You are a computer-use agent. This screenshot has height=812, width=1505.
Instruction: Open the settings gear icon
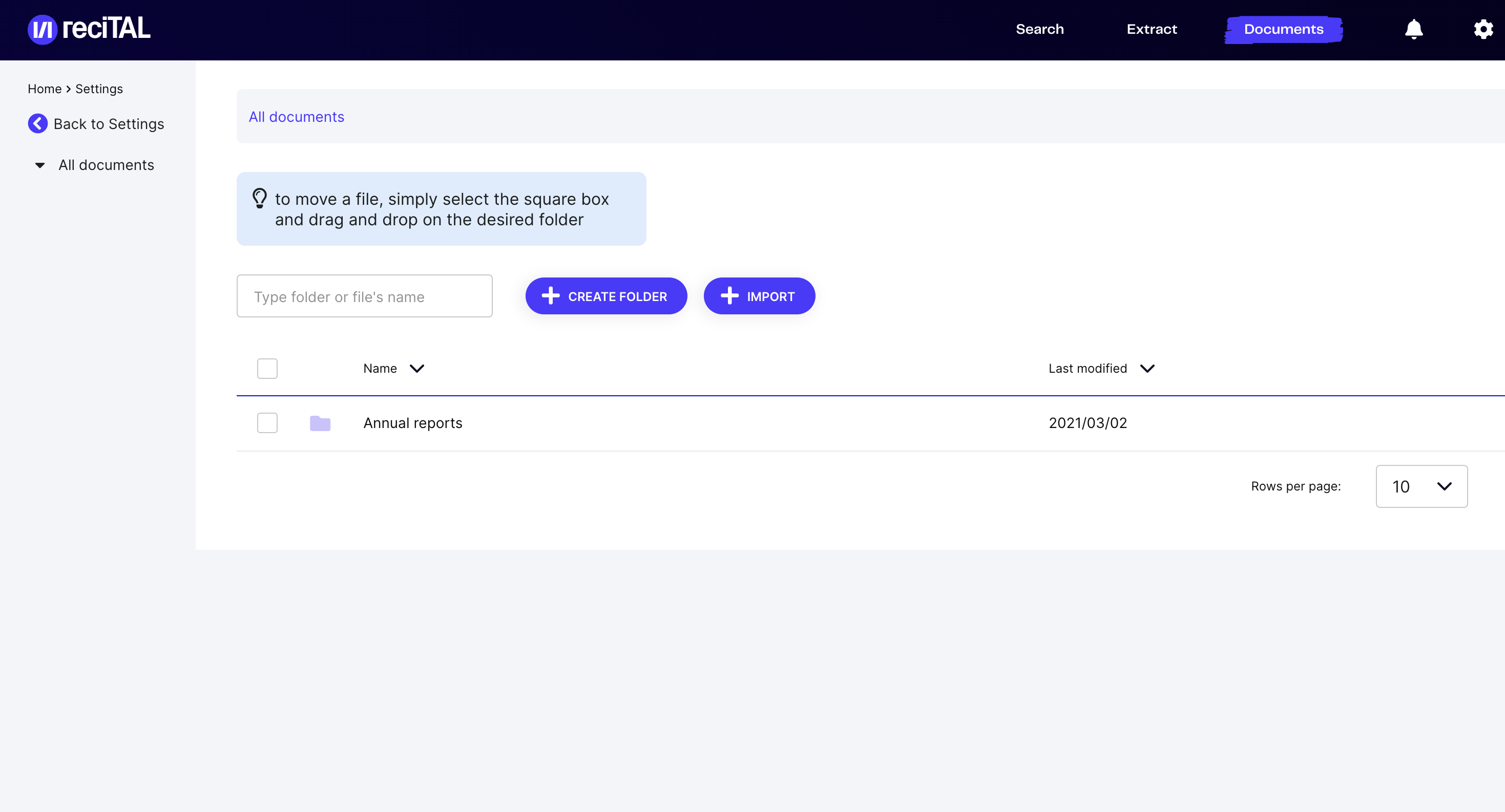[1483, 29]
